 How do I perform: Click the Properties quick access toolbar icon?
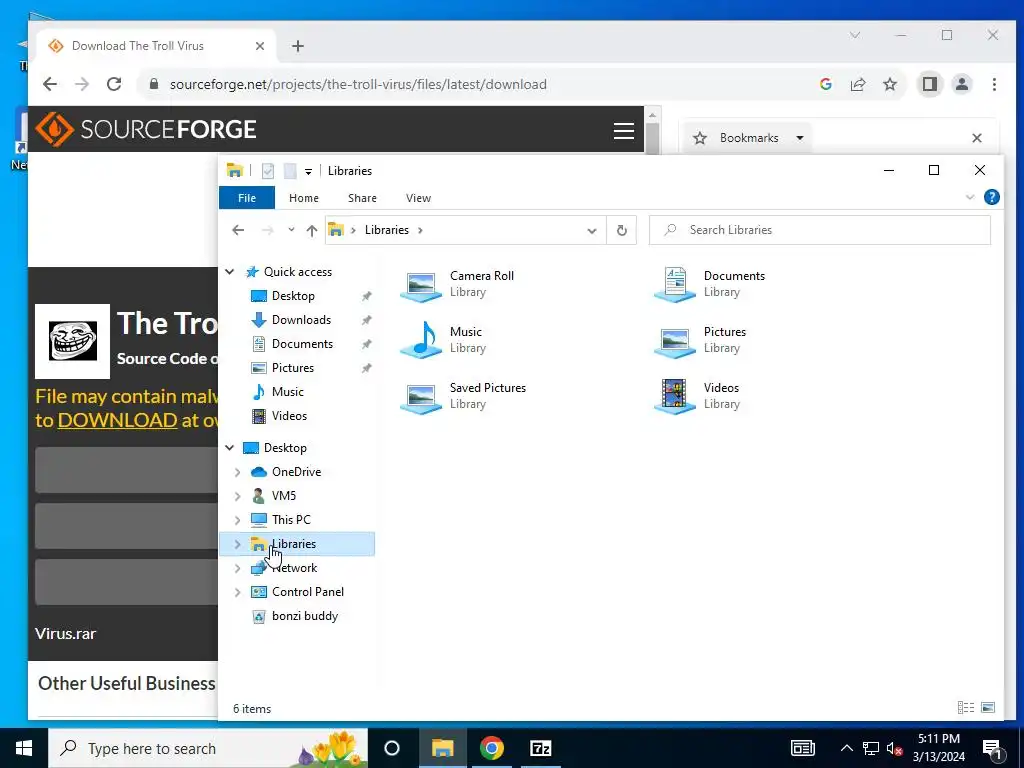coord(268,171)
